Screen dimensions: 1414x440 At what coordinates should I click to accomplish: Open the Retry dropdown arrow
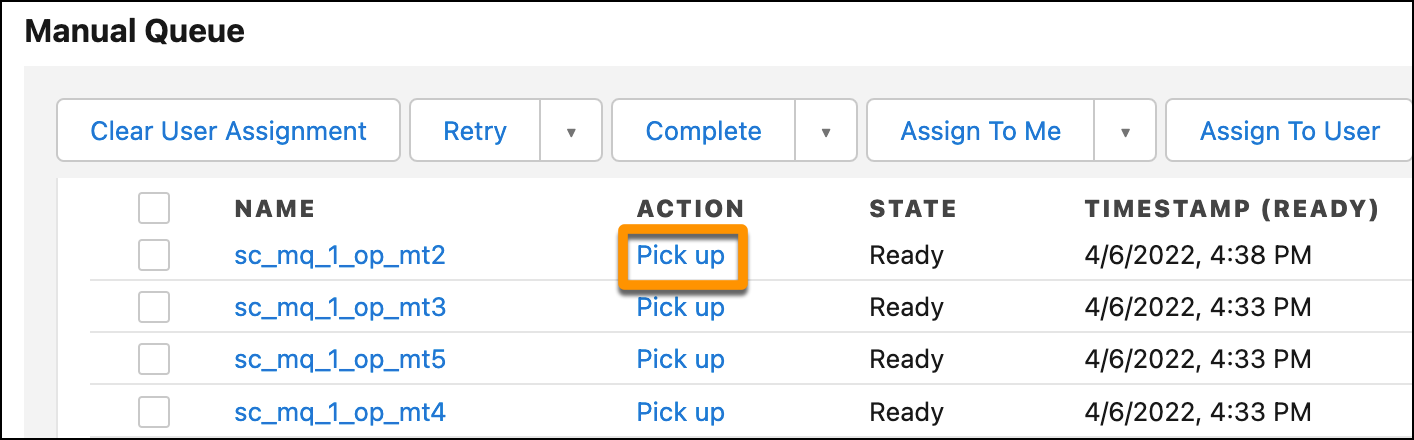click(x=571, y=131)
